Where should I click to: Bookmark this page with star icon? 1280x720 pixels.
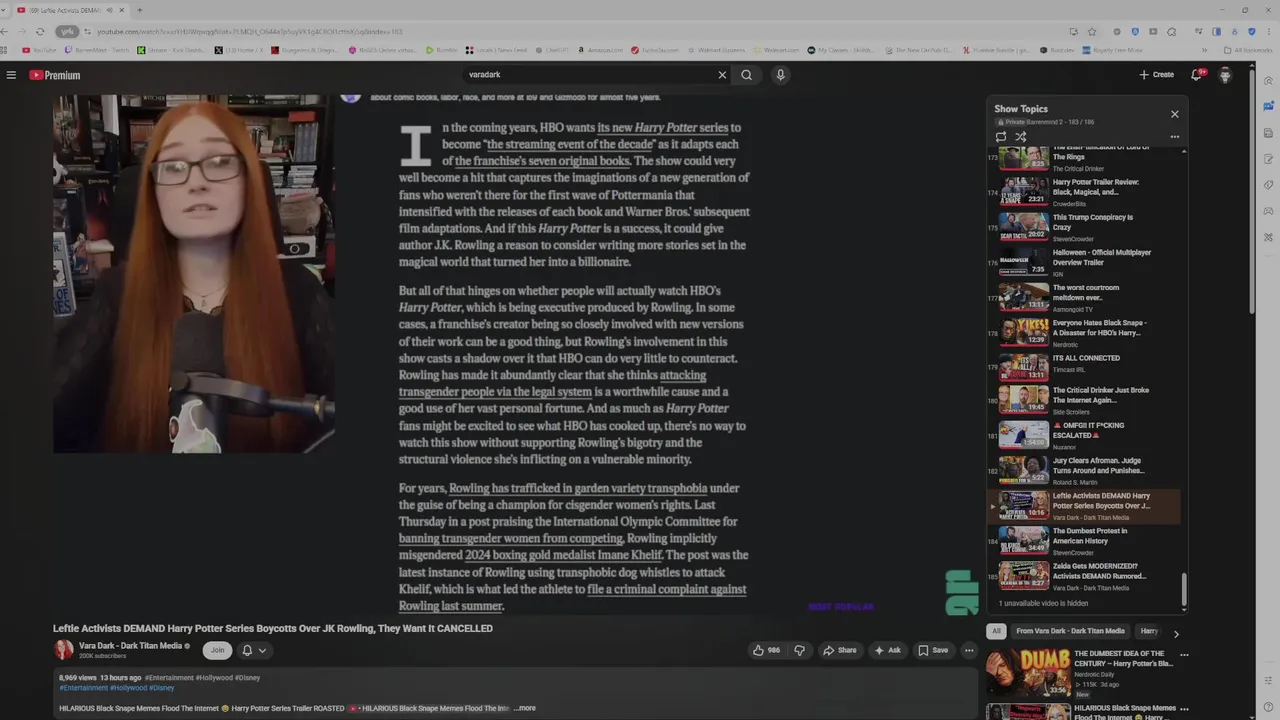1092,31
